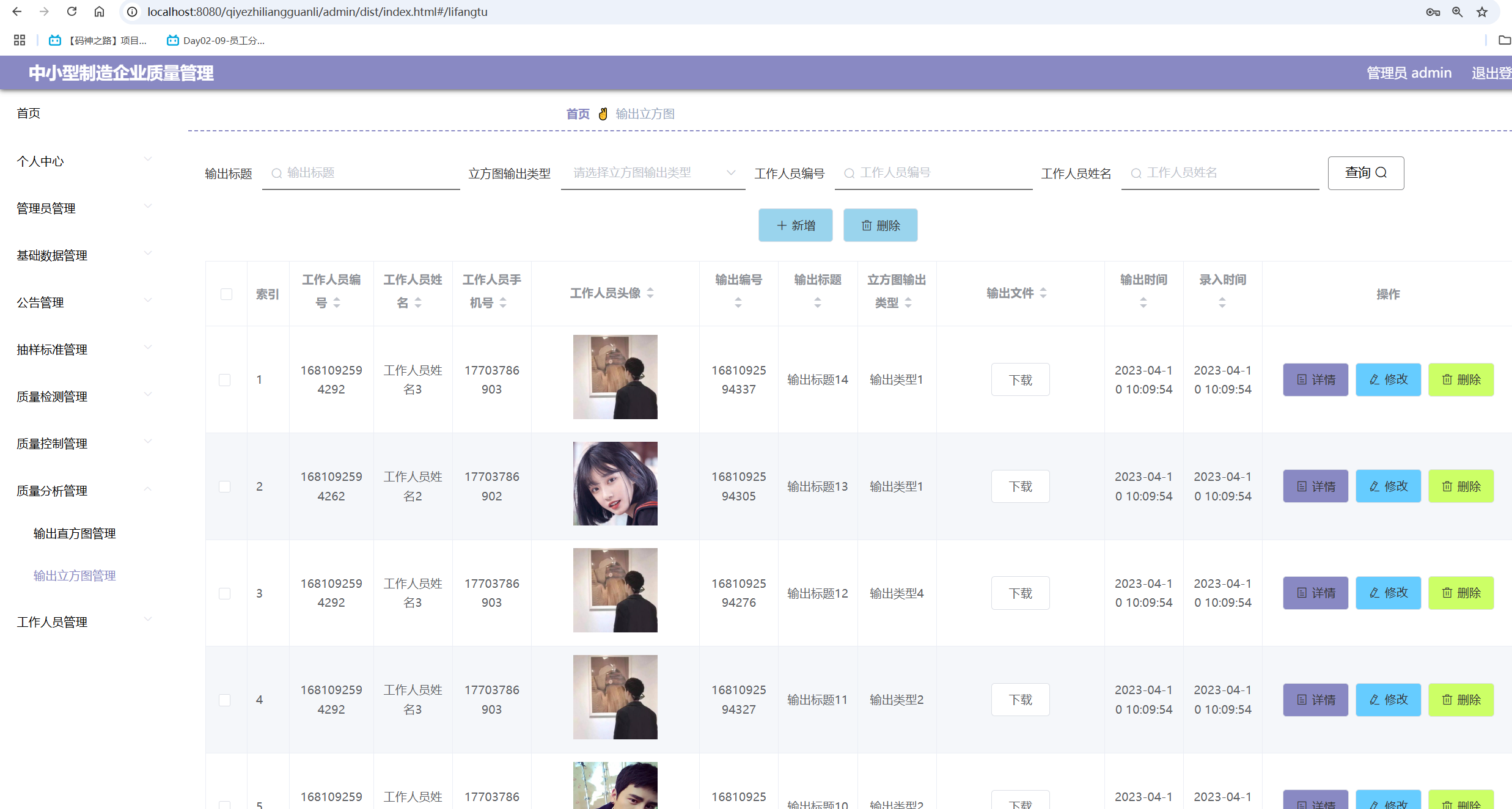Focus the 工作人员编号 search field

click(934, 173)
